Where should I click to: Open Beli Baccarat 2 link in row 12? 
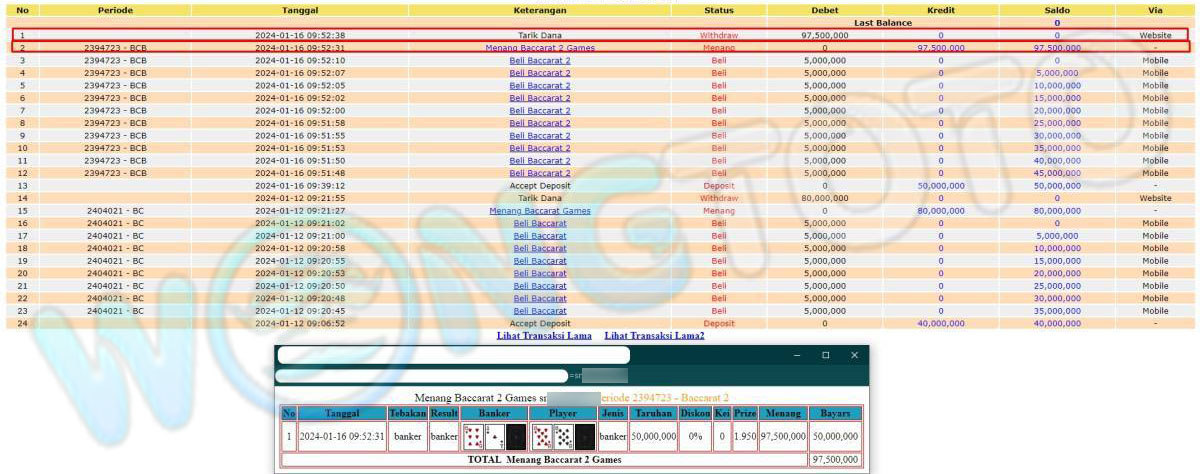tap(540, 173)
